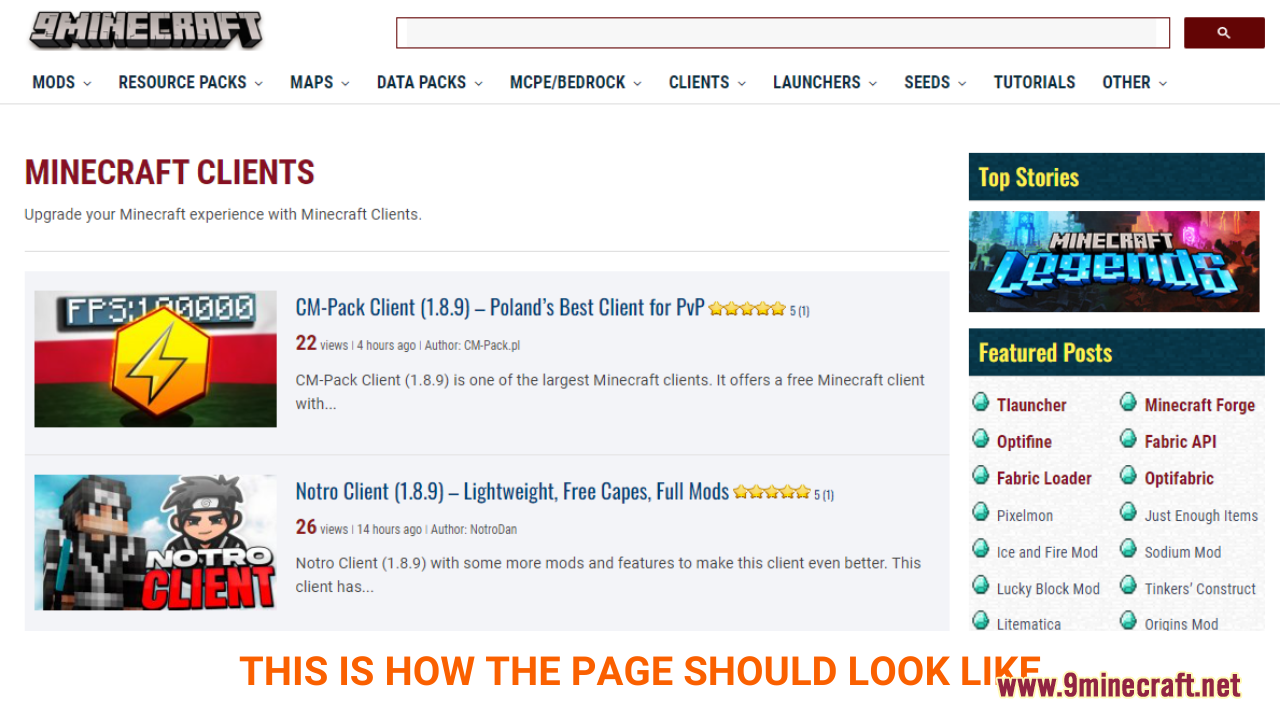Click the diamond icon beside Fabric API
1280x720 pixels.
1128,438
